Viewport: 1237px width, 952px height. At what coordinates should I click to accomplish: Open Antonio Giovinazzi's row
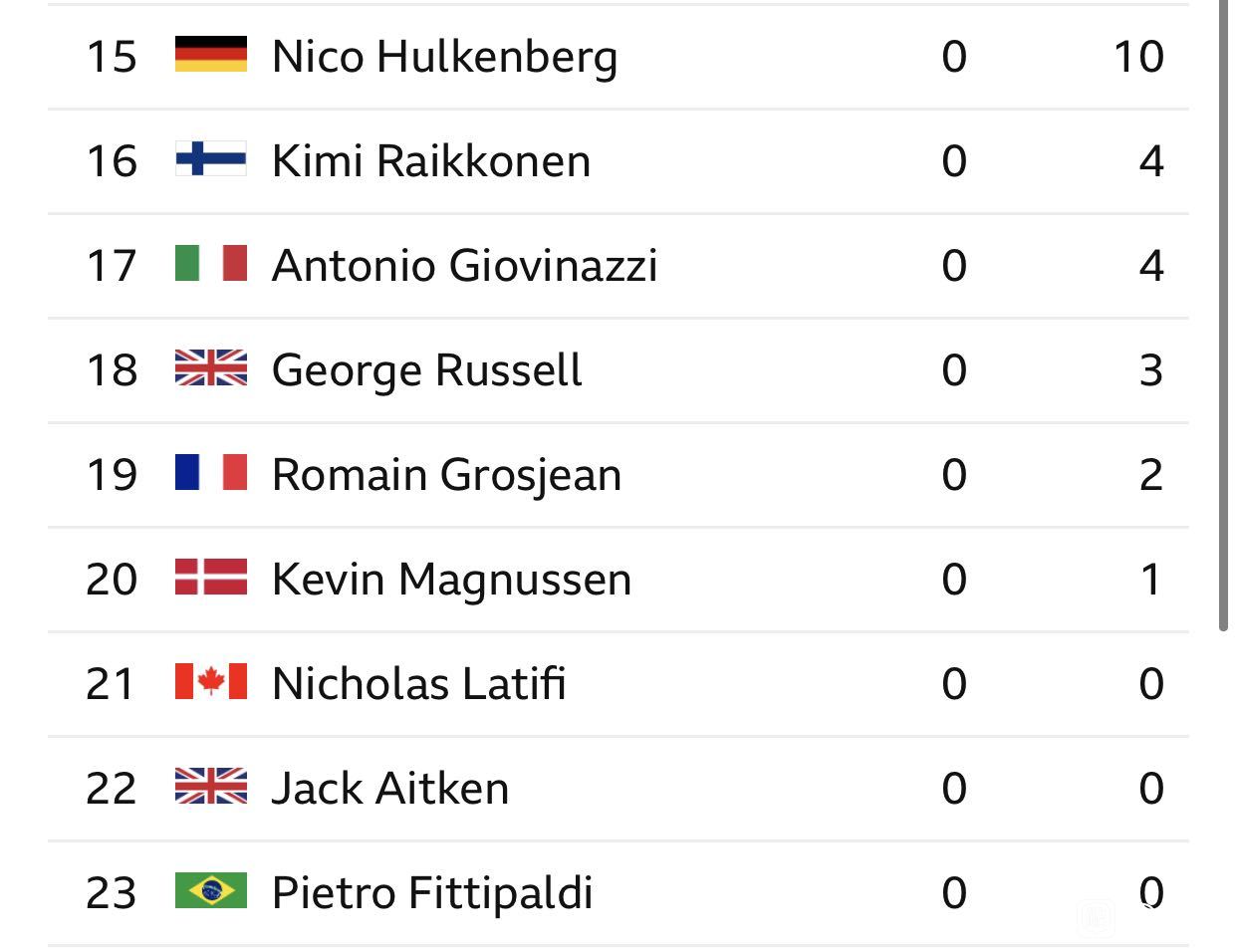618,266
